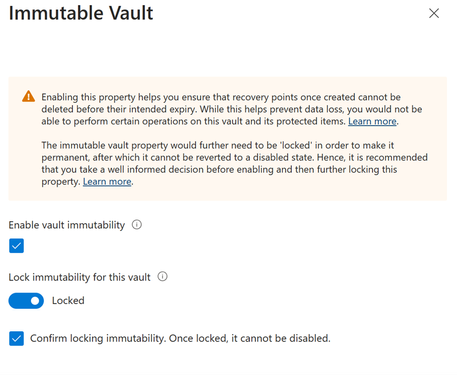This screenshot has height=375, width=457.
Task: Close the Immutable Vault panel
Action: 434,13
